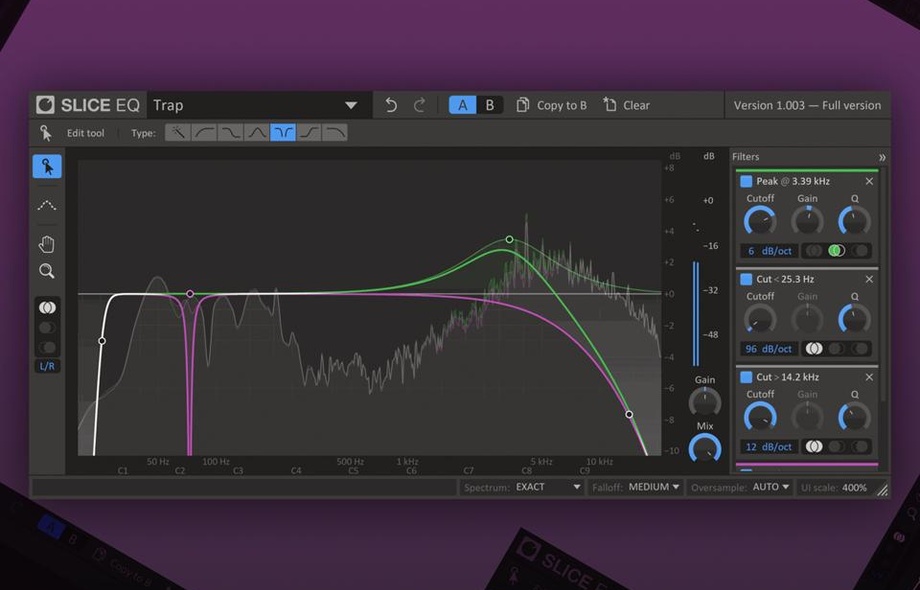Open the Trap preset dropdown

pos(255,104)
